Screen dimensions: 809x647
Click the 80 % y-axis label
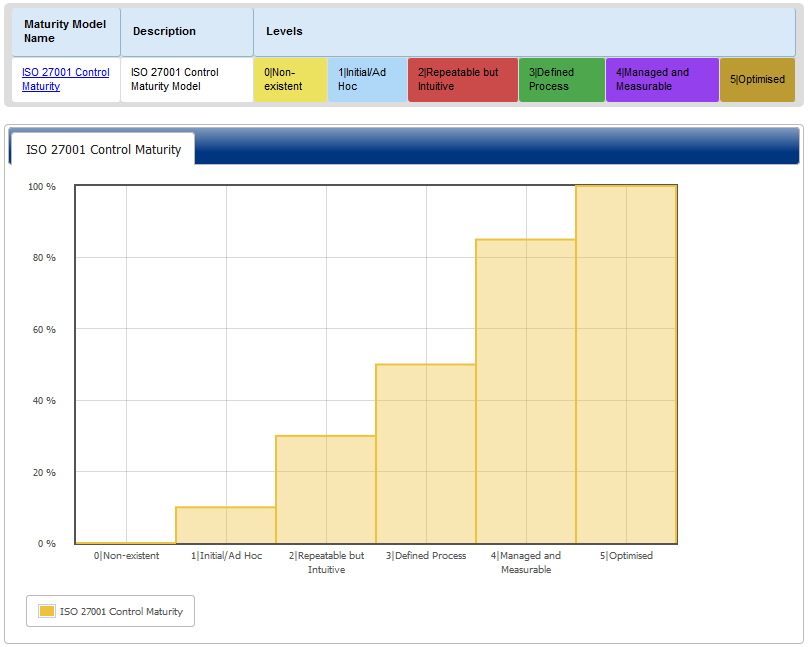[x=44, y=258]
